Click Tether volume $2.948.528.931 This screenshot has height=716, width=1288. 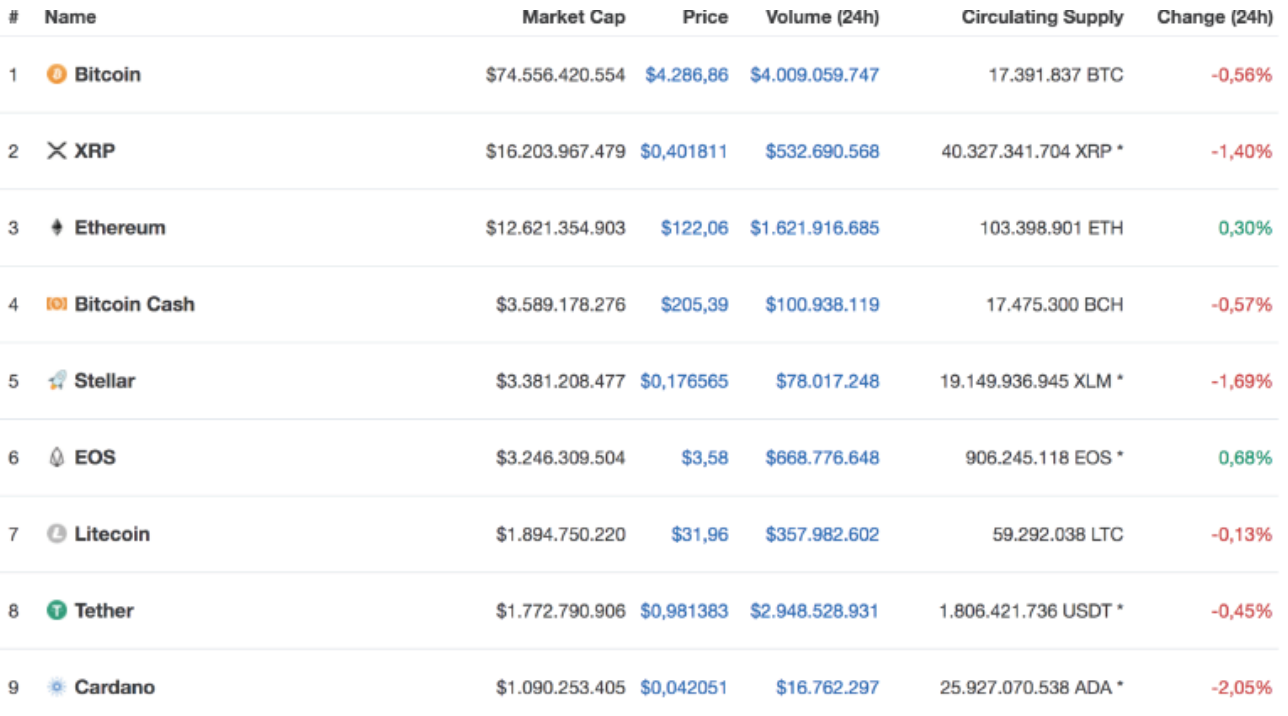point(815,610)
